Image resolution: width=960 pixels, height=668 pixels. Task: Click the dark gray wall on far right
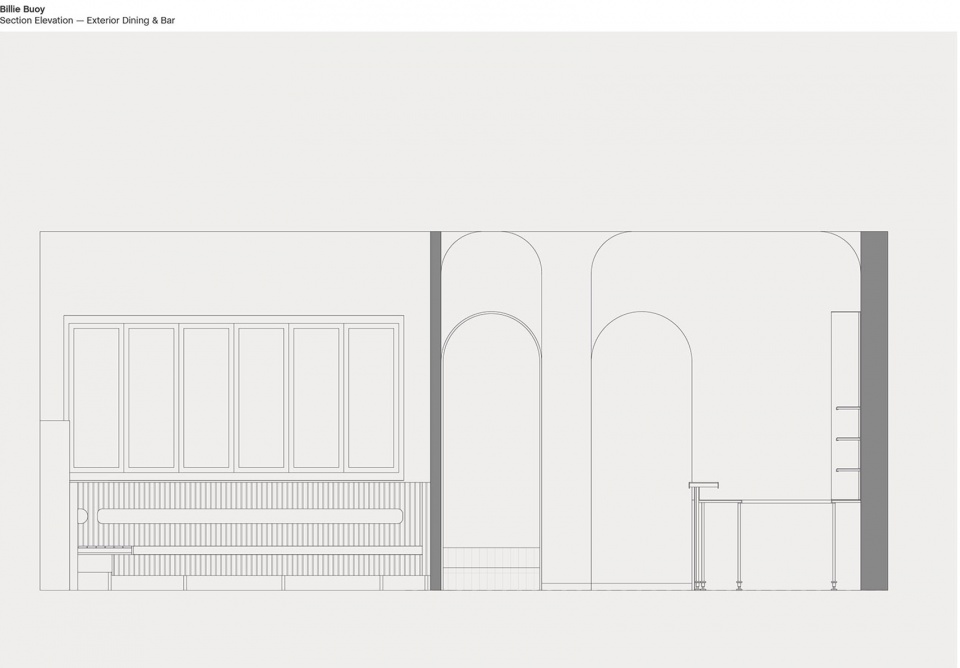[873, 410]
